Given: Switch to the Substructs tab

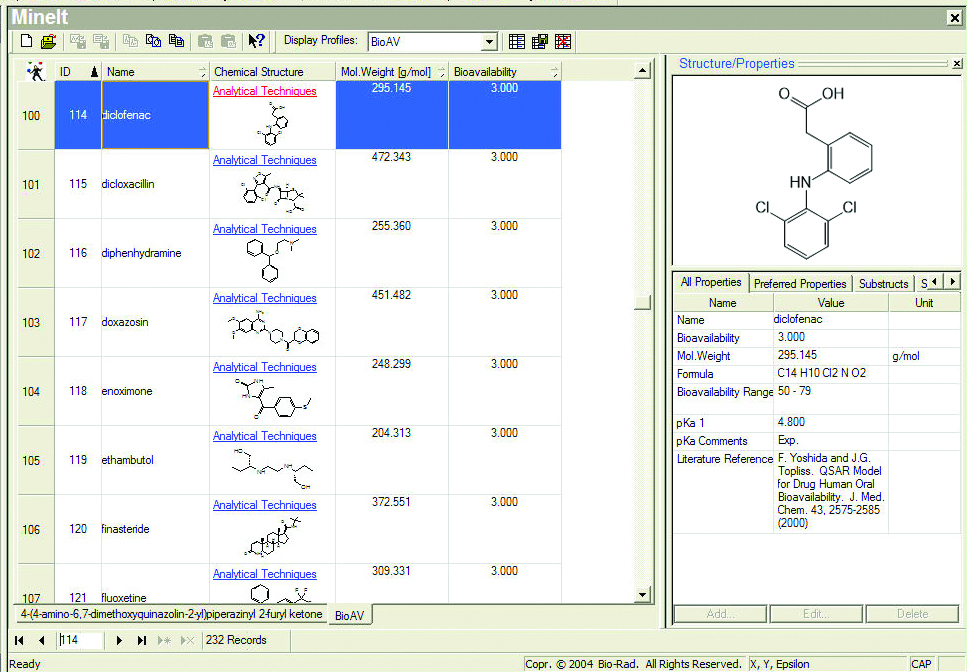Looking at the screenshot, I should pos(883,284).
